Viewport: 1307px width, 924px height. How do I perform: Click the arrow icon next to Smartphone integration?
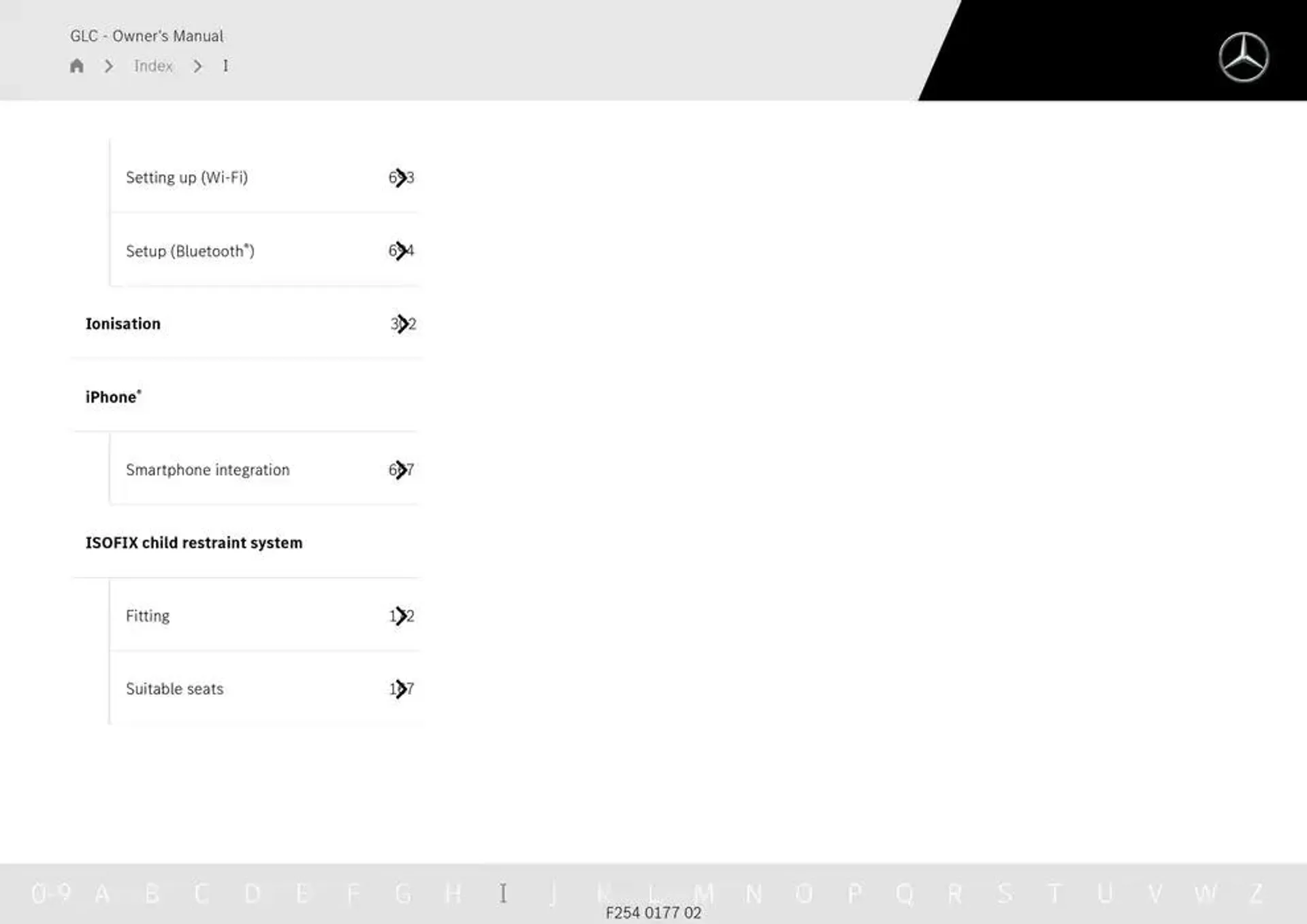(400, 469)
